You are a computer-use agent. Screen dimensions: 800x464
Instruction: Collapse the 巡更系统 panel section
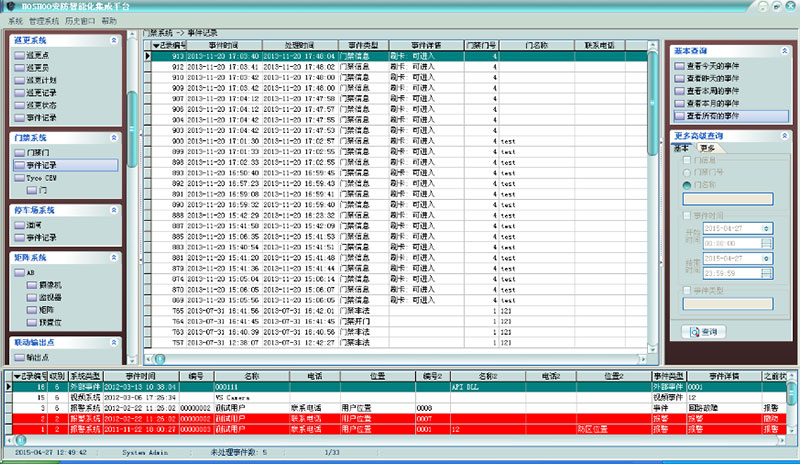pos(113,39)
